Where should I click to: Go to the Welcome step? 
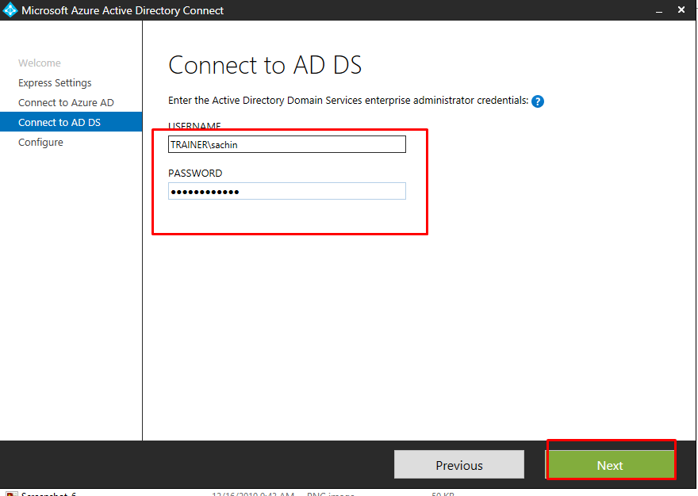[39, 63]
